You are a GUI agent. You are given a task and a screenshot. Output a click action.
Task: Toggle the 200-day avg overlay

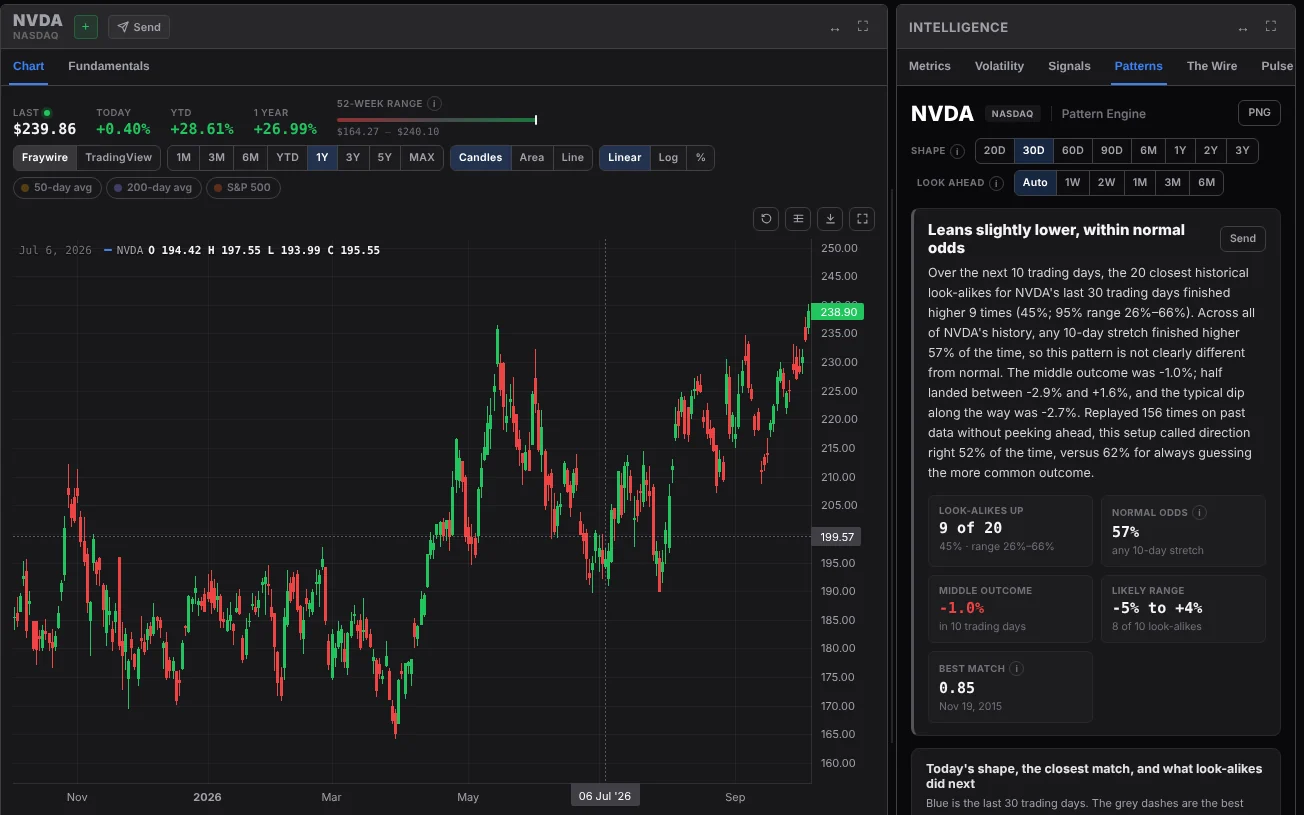153,188
